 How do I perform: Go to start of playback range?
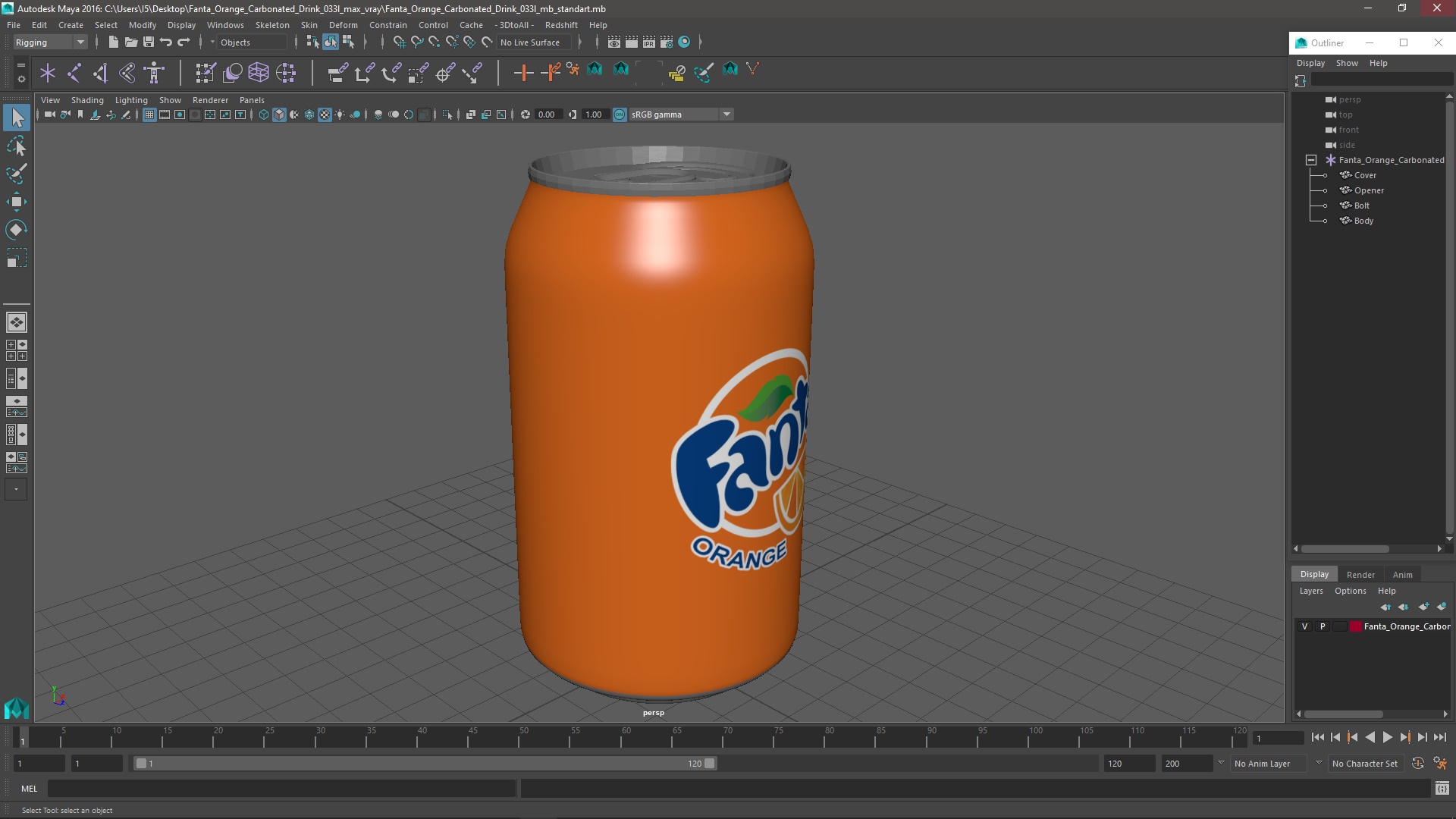pos(1317,737)
